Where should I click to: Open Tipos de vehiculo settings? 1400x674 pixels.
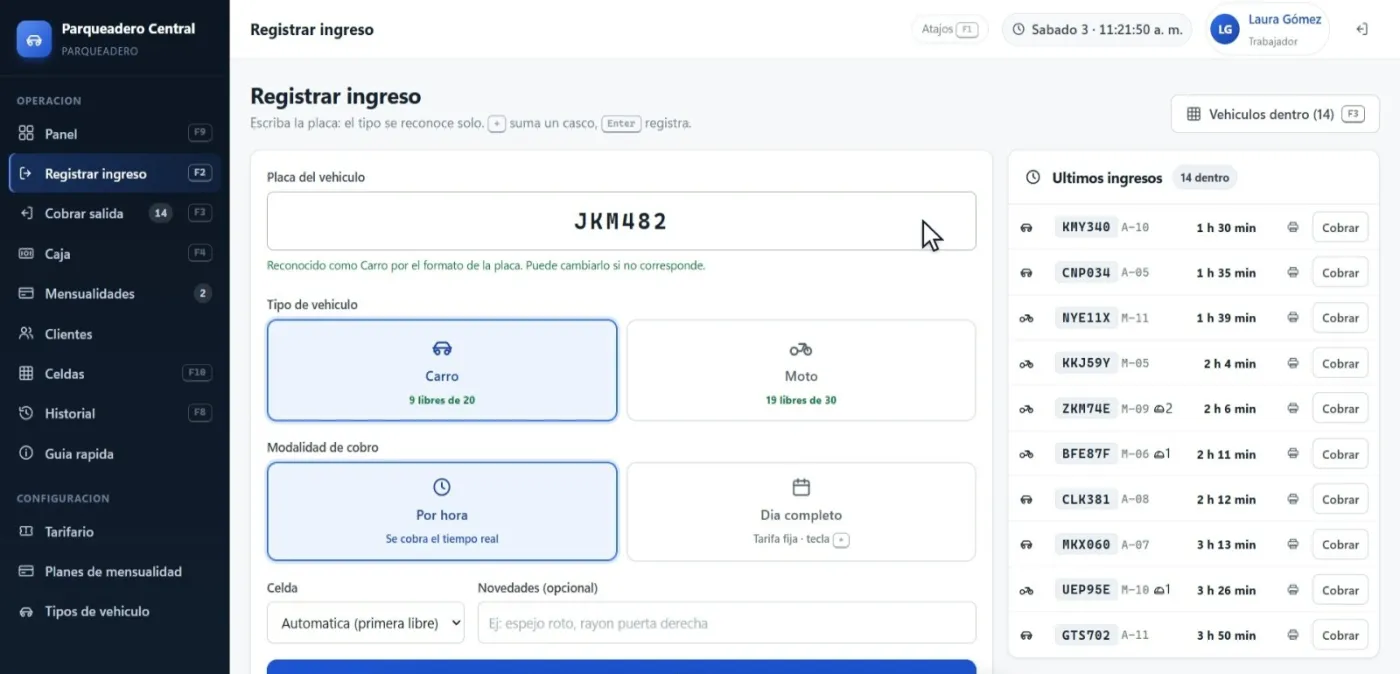click(114, 611)
